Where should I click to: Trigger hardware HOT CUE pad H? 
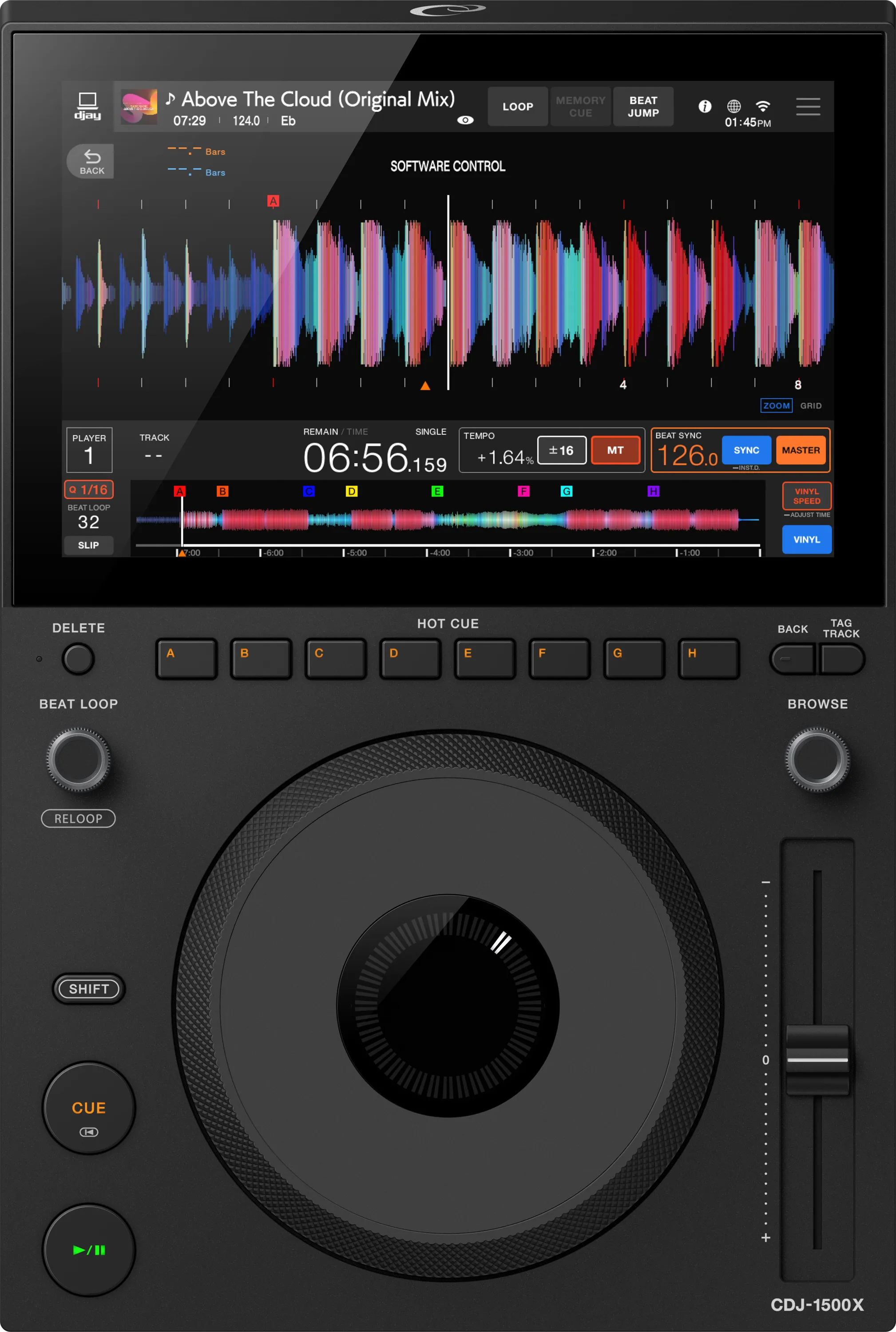[709, 659]
